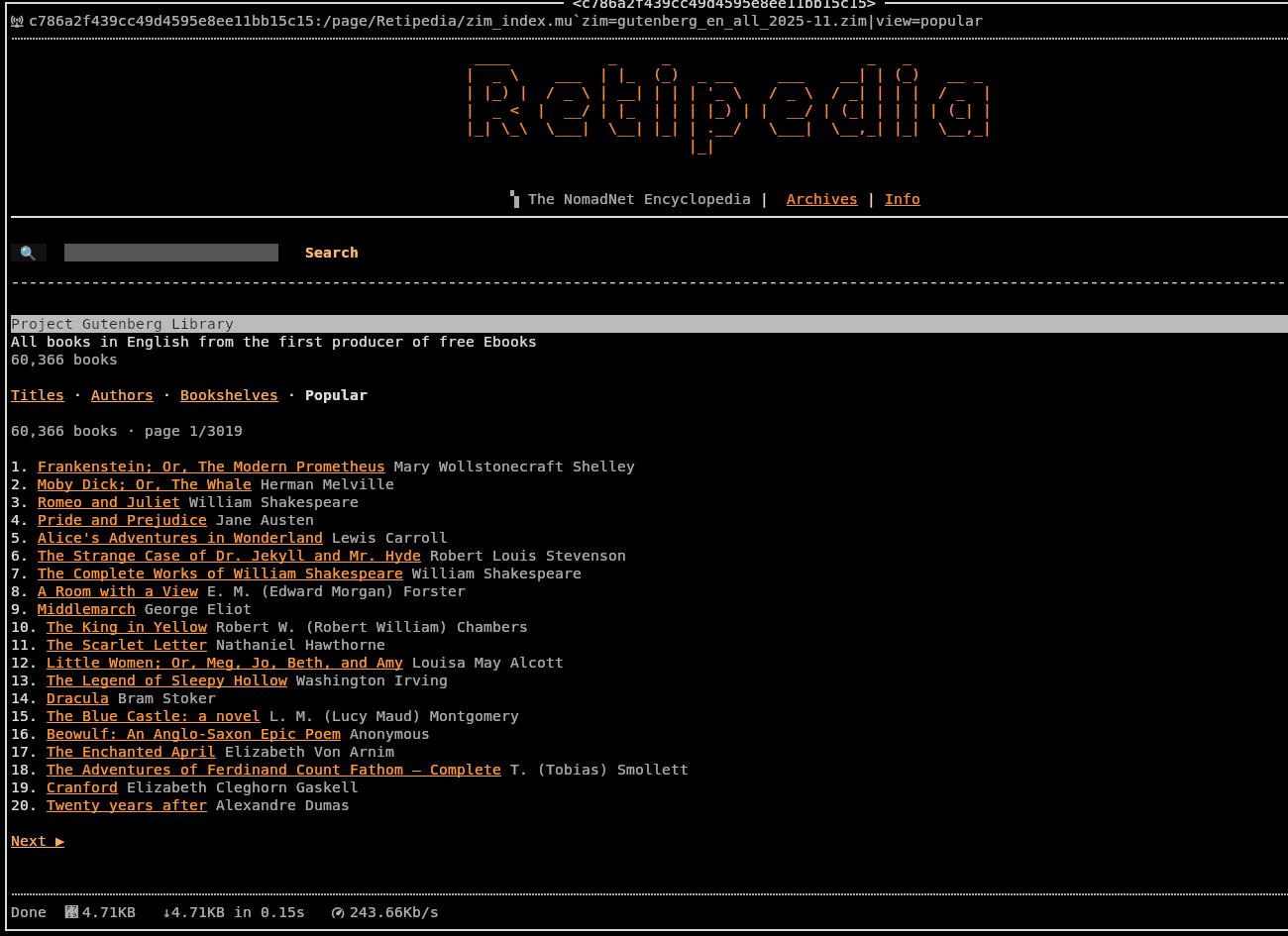Open The Scarlet Letter link
Image resolution: width=1288 pixels, height=936 pixels.
(127, 645)
